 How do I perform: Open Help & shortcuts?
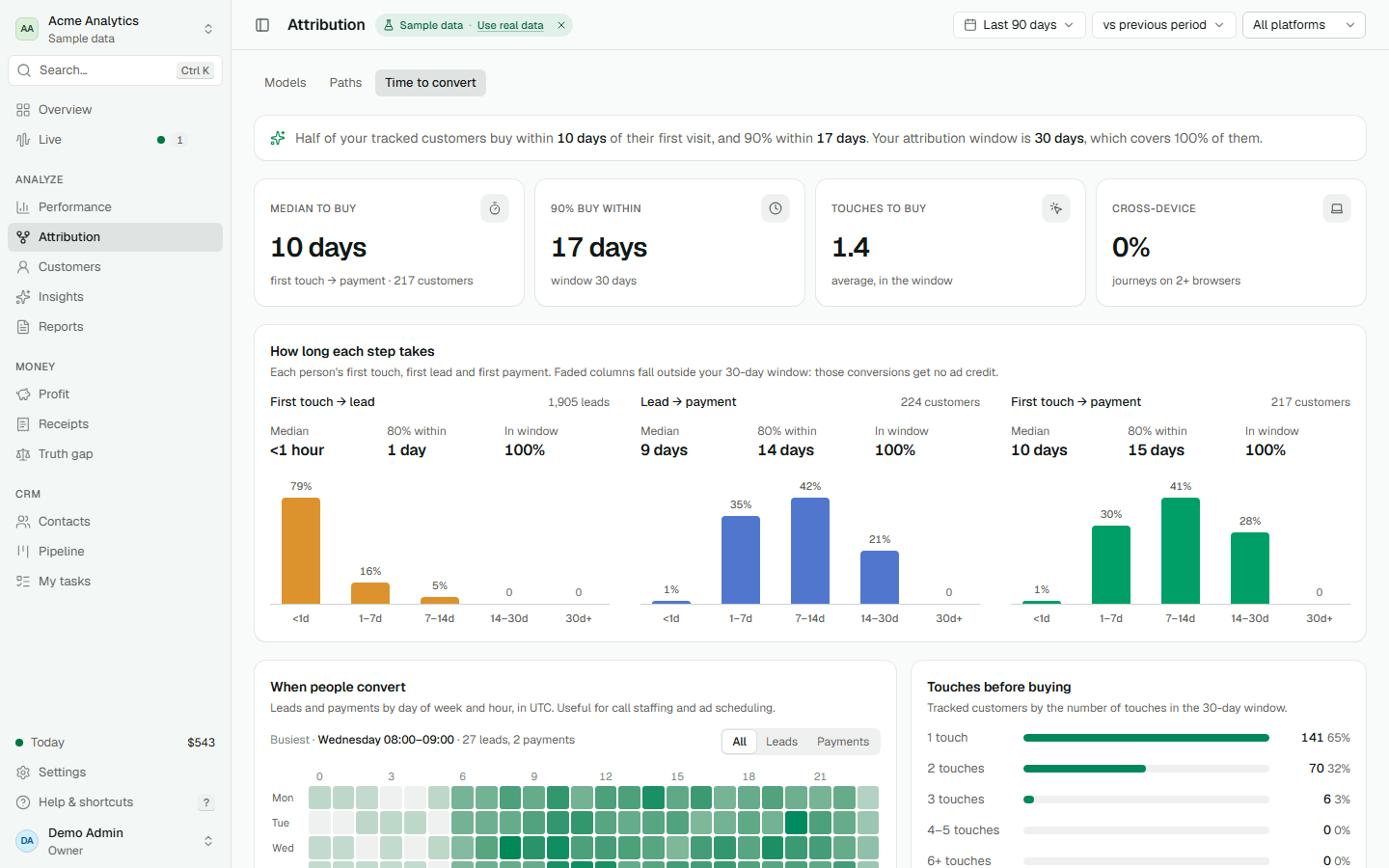tap(115, 802)
